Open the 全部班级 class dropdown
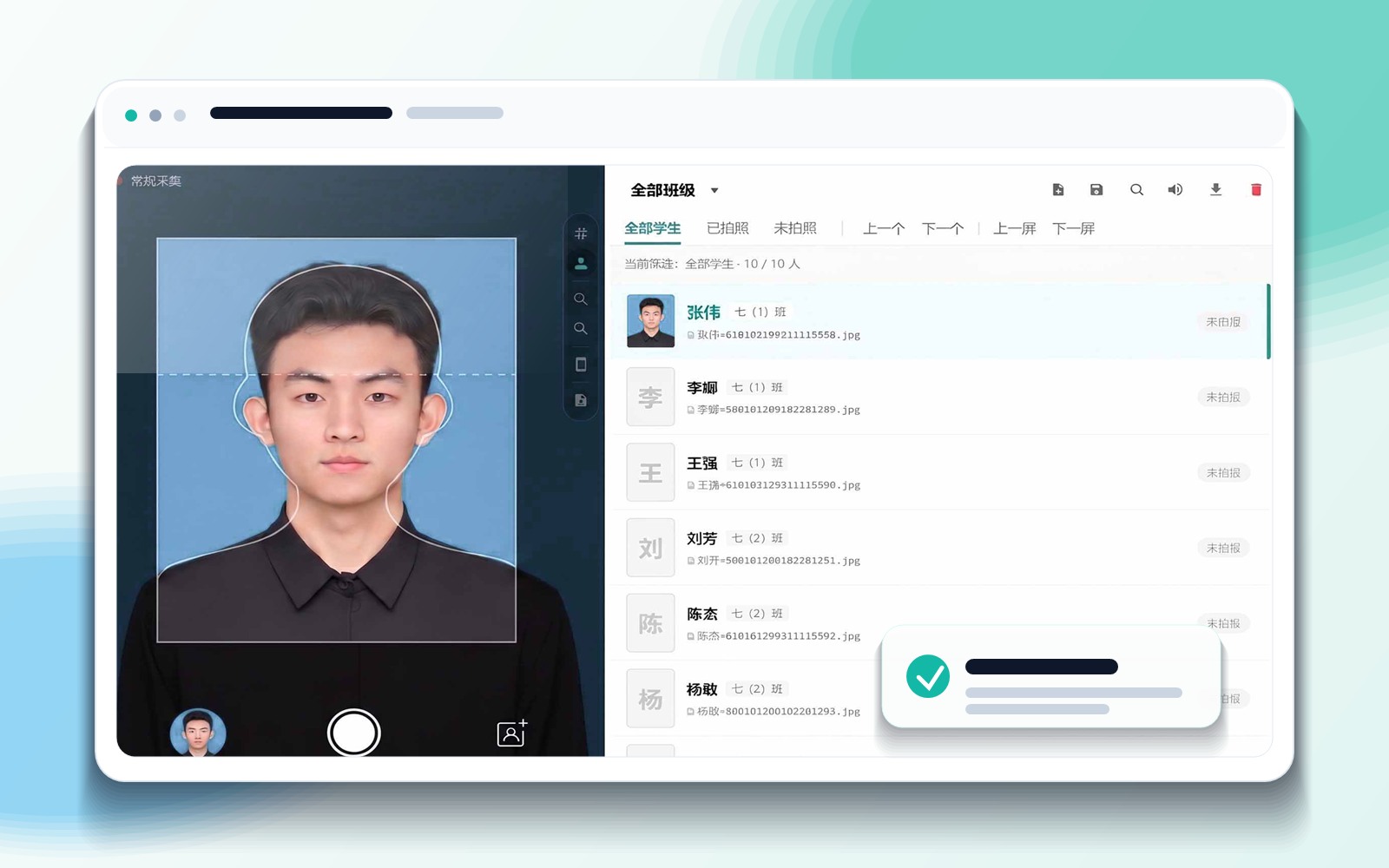 tap(675, 190)
